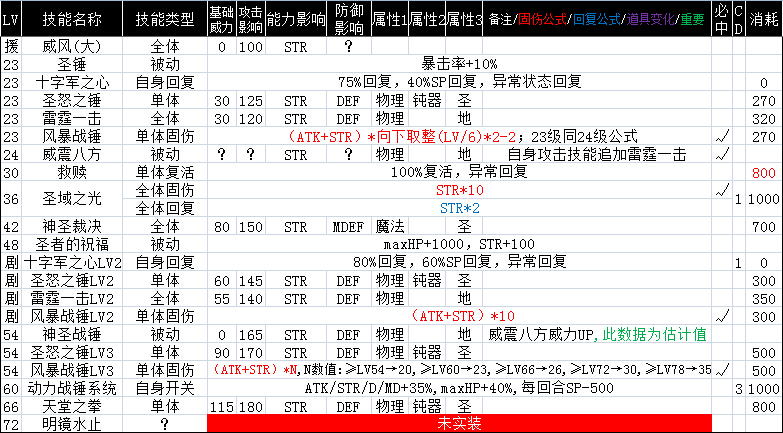The width and height of the screenshot is (783, 433).
Task: Click the 能力影响 column header
Action: (296, 19)
